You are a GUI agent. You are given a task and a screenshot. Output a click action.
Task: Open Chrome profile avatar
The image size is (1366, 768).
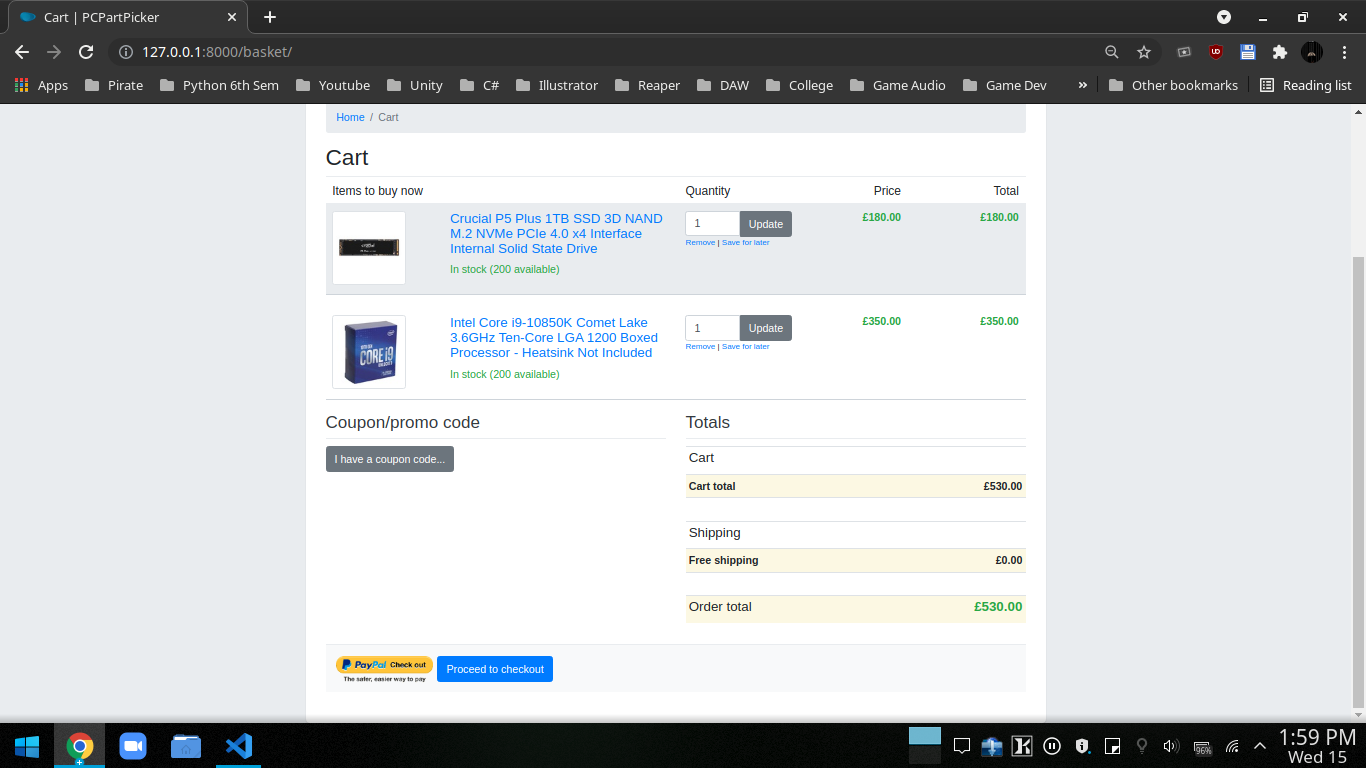click(1312, 52)
